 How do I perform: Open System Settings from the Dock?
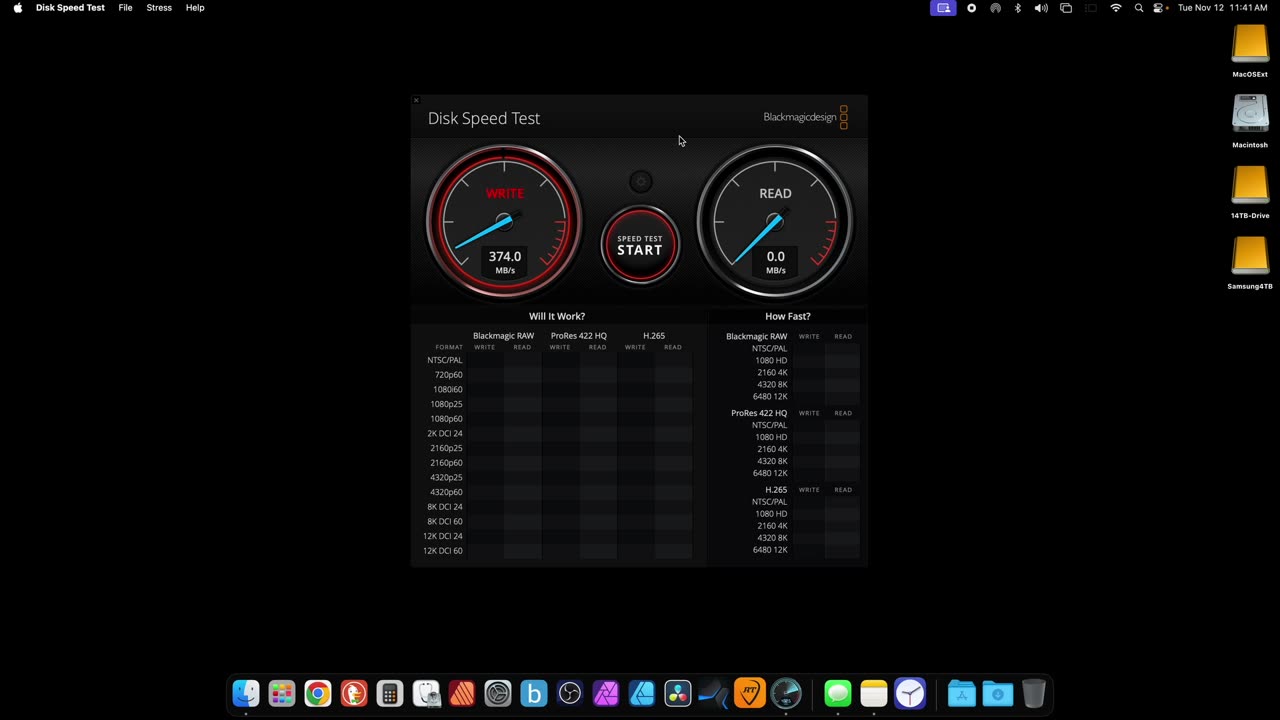pos(498,693)
